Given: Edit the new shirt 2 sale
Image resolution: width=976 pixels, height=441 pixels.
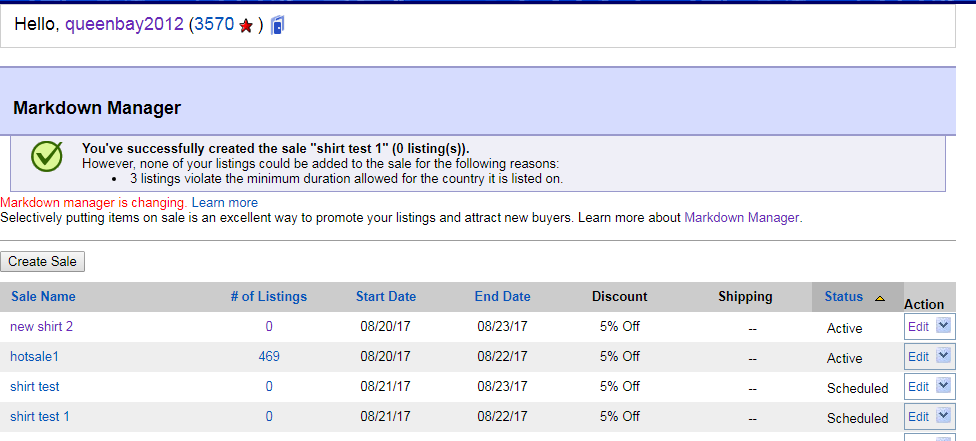Looking at the screenshot, I should tap(918, 327).
